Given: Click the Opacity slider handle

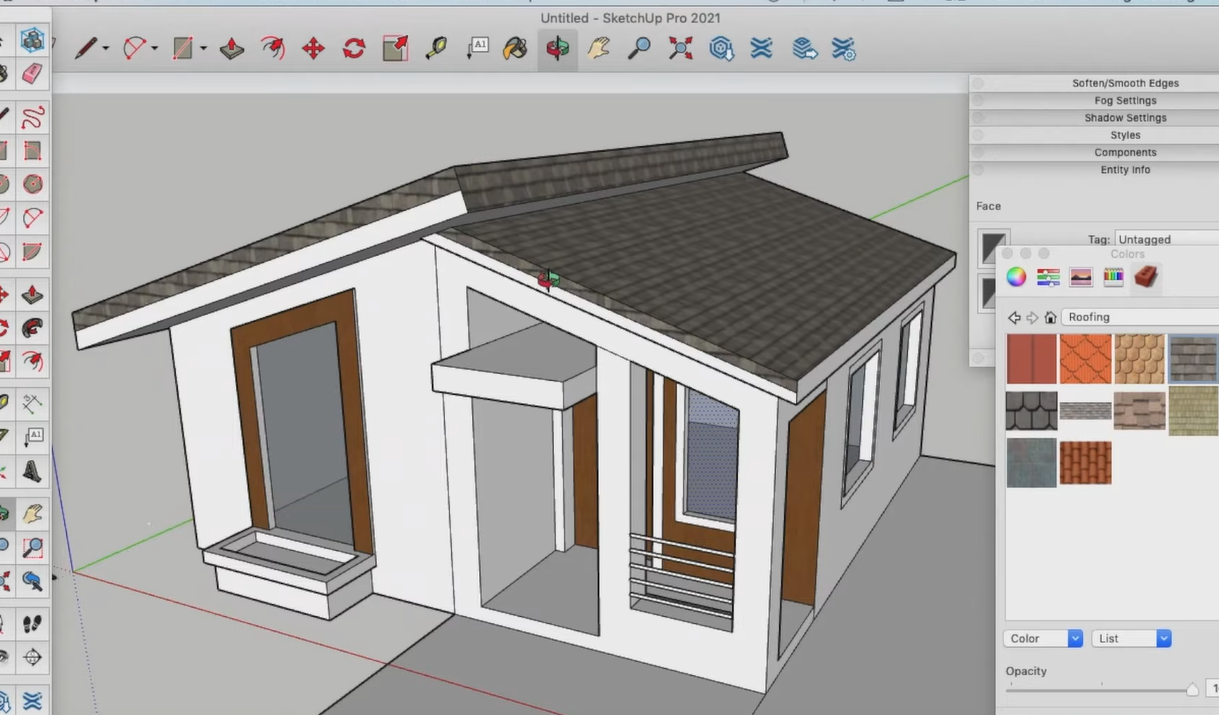Looking at the screenshot, I should pos(1192,690).
